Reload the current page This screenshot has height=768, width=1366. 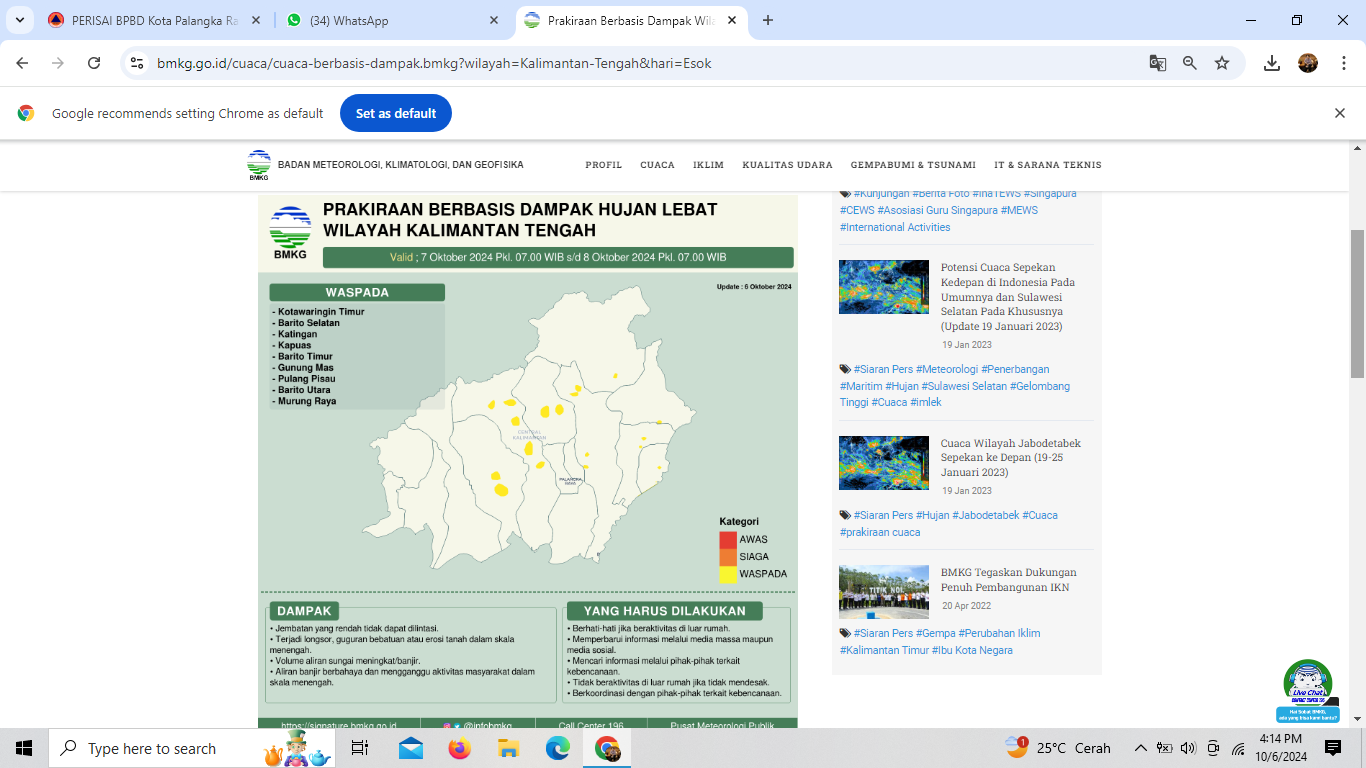click(x=94, y=63)
